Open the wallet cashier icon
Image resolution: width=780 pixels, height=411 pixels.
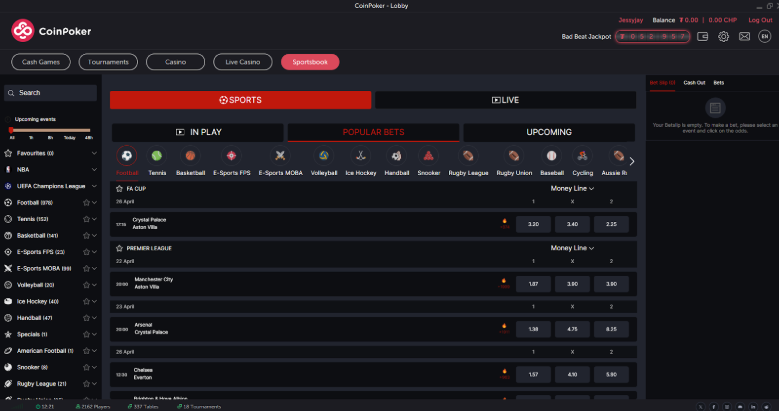point(702,36)
